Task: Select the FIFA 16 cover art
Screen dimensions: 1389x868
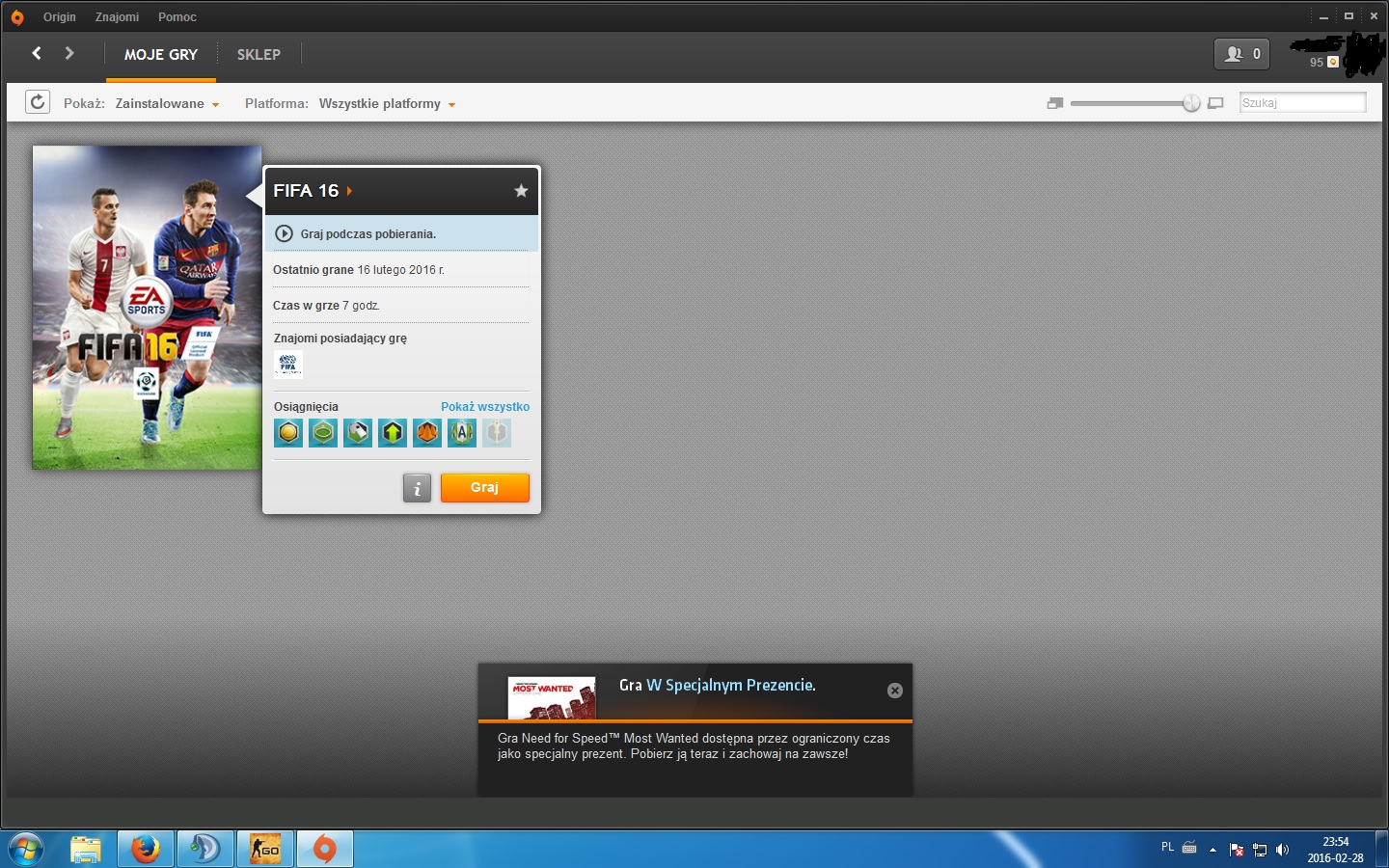Action: tap(147, 308)
